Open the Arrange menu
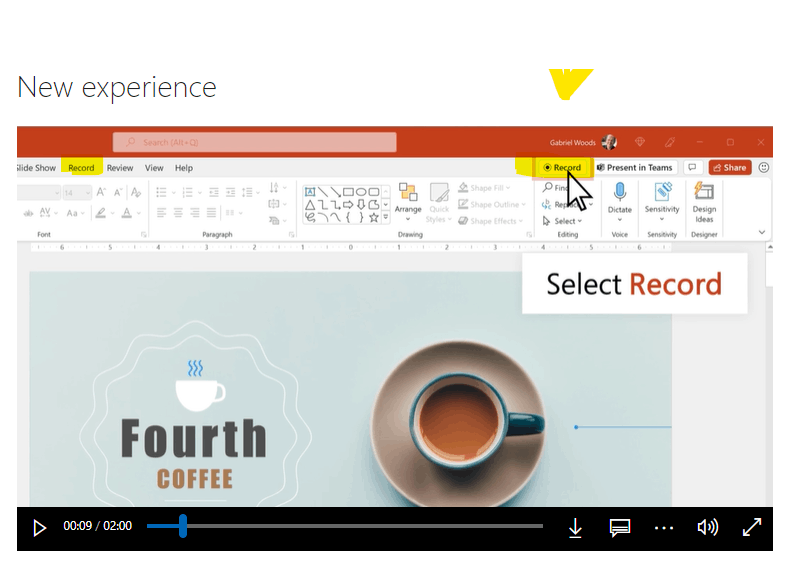This screenshot has height=576, width=789. tap(408, 201)
